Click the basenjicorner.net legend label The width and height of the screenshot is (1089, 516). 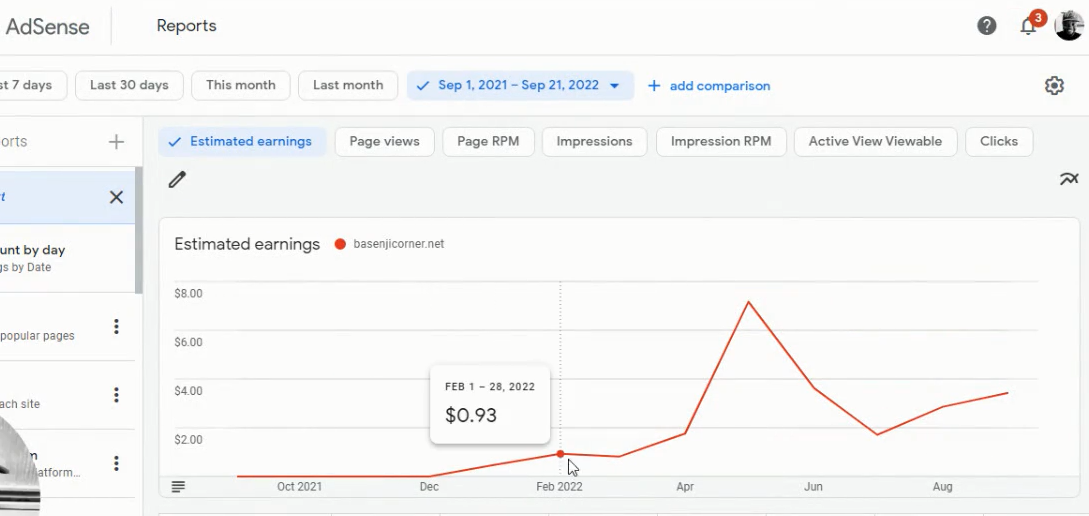click(x=399, y=244)
